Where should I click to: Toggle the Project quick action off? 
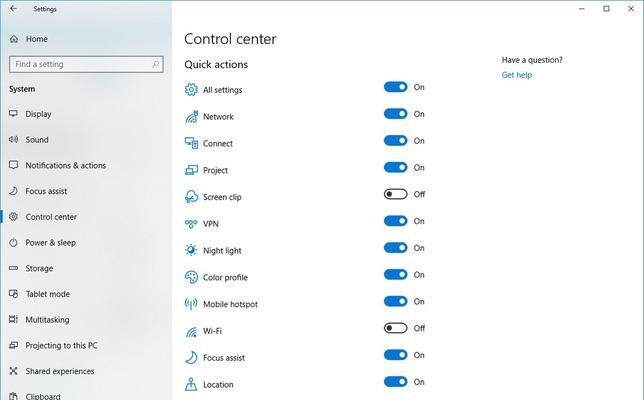tap(396, 168)
